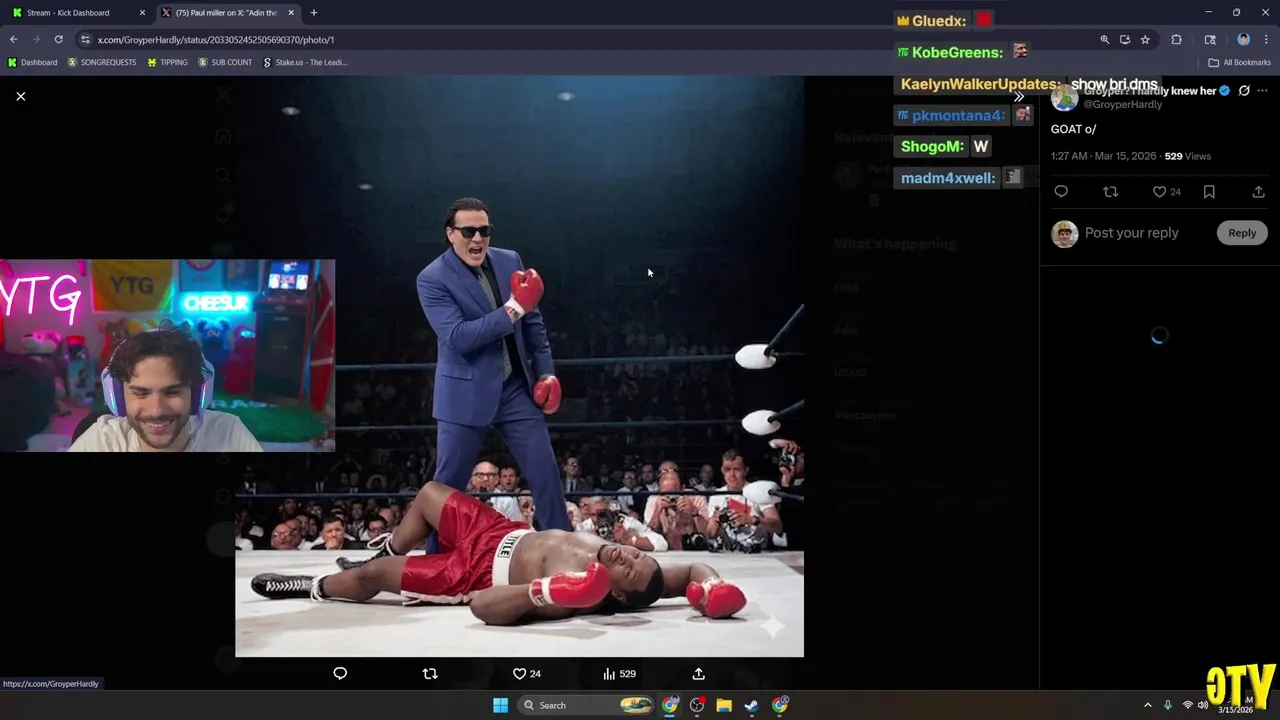Viewport: 1280px width, 720px height.
Task: Select the Paul miller on X browser tab
Action: (226, 13)
